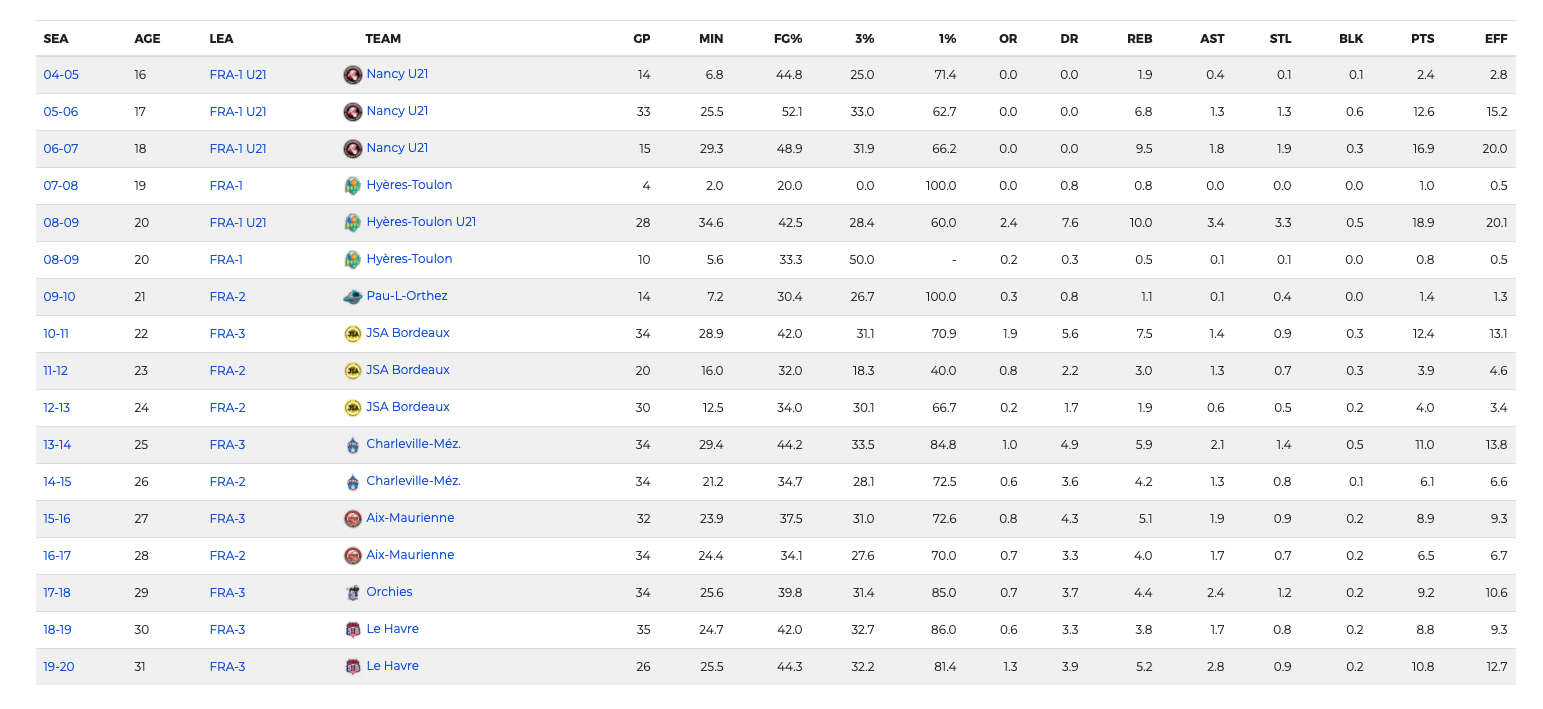
Task: Select the 12-13 season link
Action: point(58,408)
